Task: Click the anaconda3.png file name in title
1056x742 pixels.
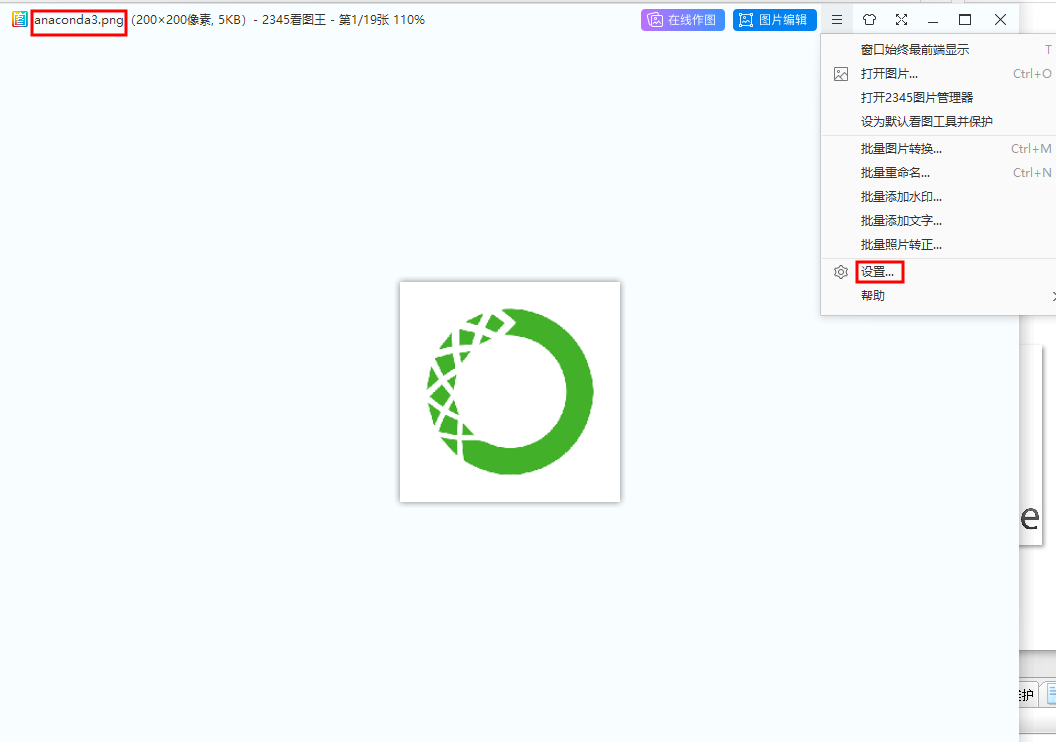Action: (79, 20)
